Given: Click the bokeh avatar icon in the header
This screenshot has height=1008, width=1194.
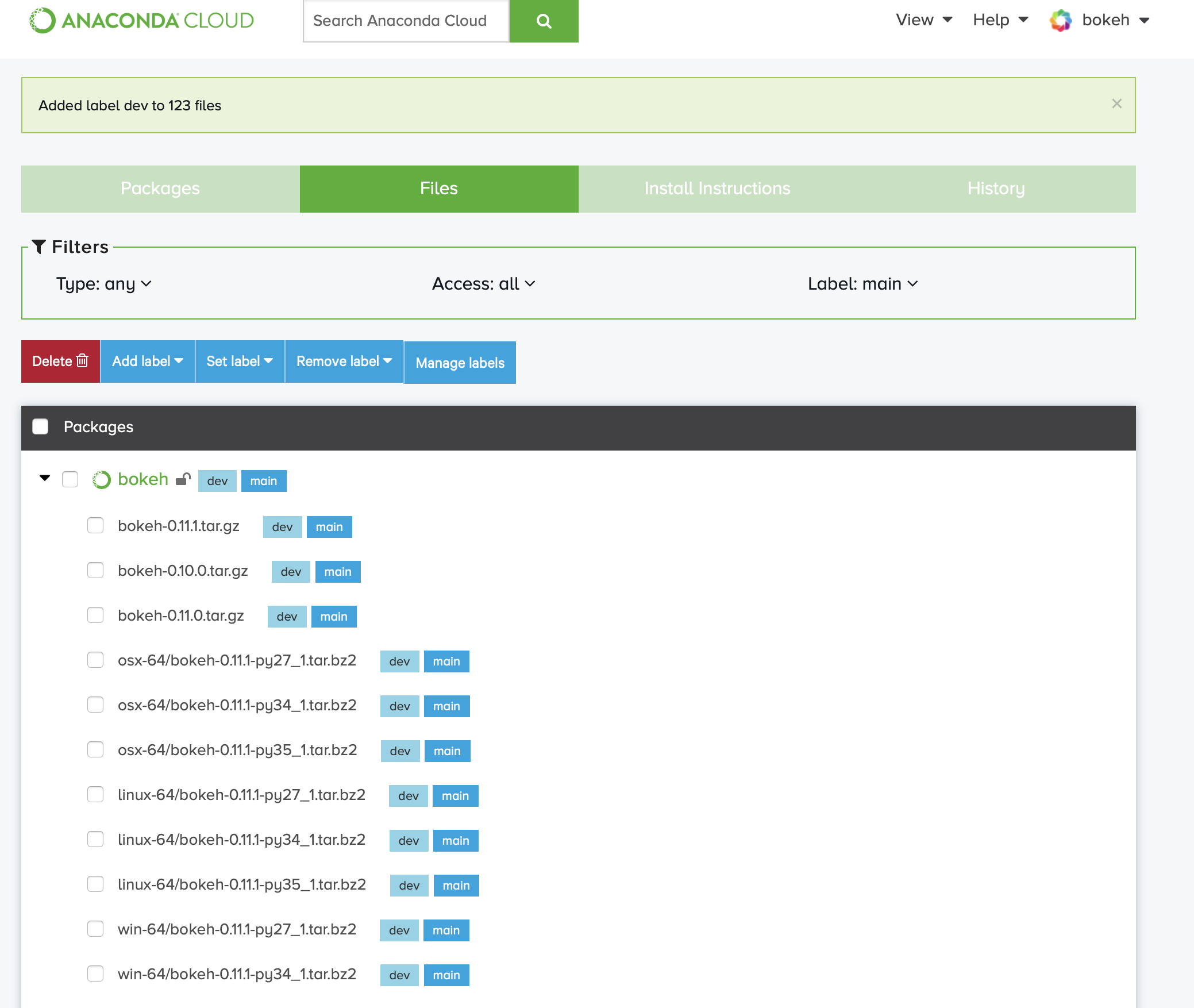Looking at the screenshot, I should pyautogui.click(x=1061, y=20).
